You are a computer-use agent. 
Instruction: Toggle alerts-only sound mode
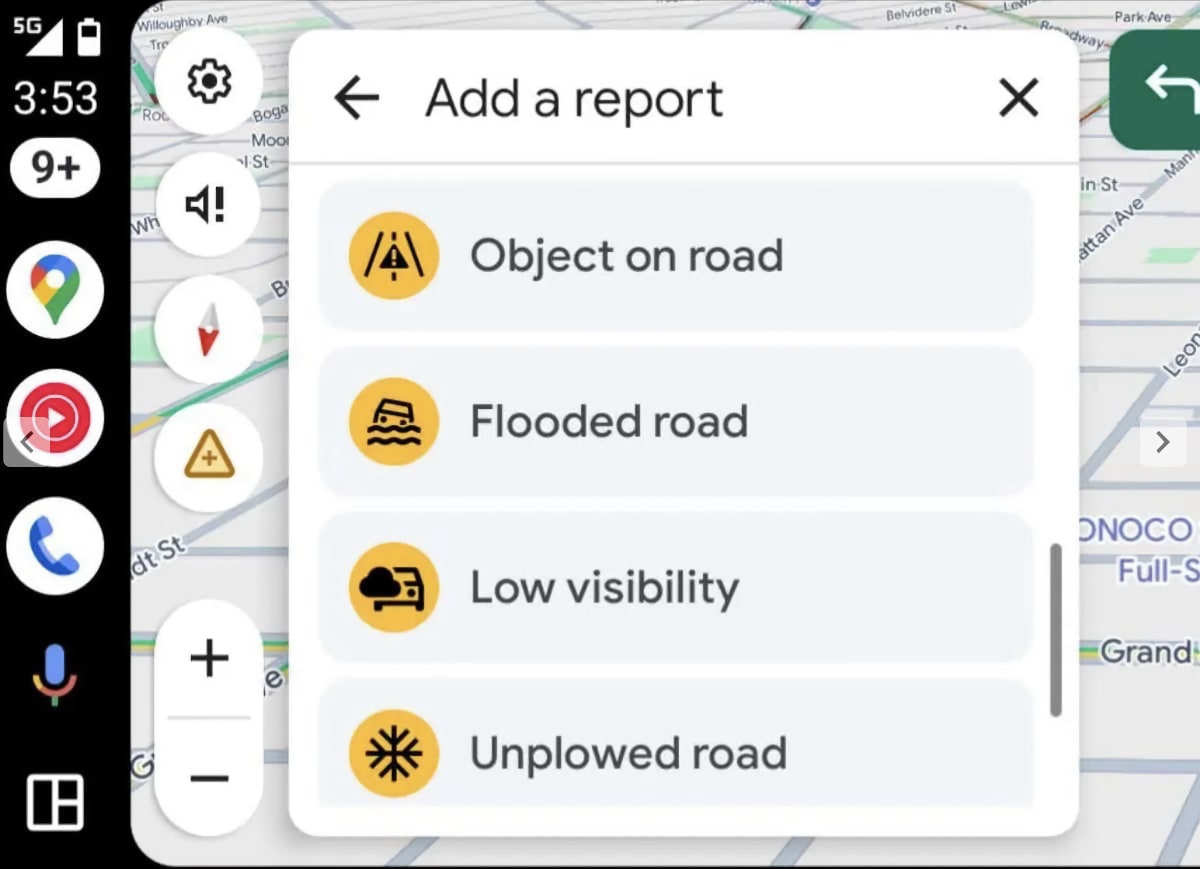208,205
